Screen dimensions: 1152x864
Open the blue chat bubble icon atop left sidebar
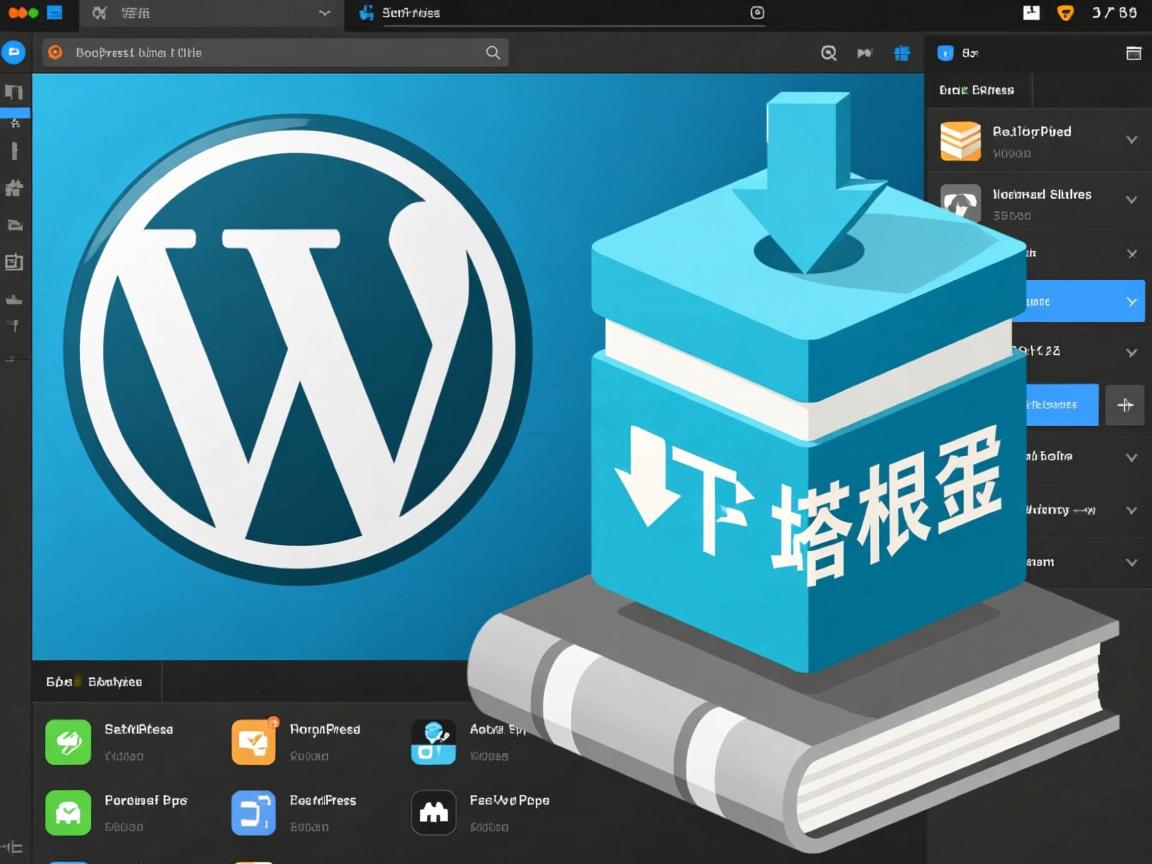click(x=13, y=52)
